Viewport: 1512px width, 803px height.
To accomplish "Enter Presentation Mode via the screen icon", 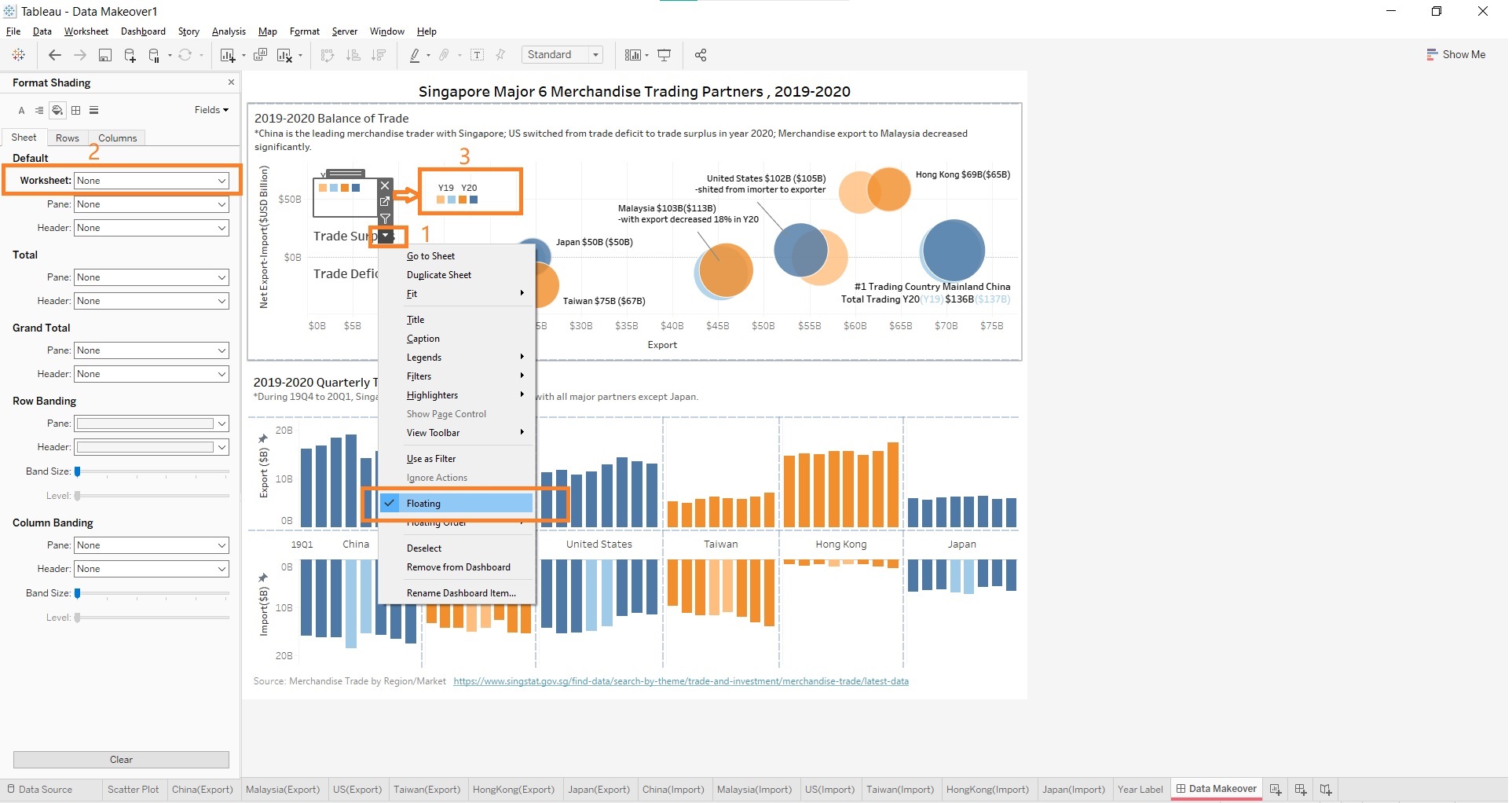I will [x=664, y=55].
